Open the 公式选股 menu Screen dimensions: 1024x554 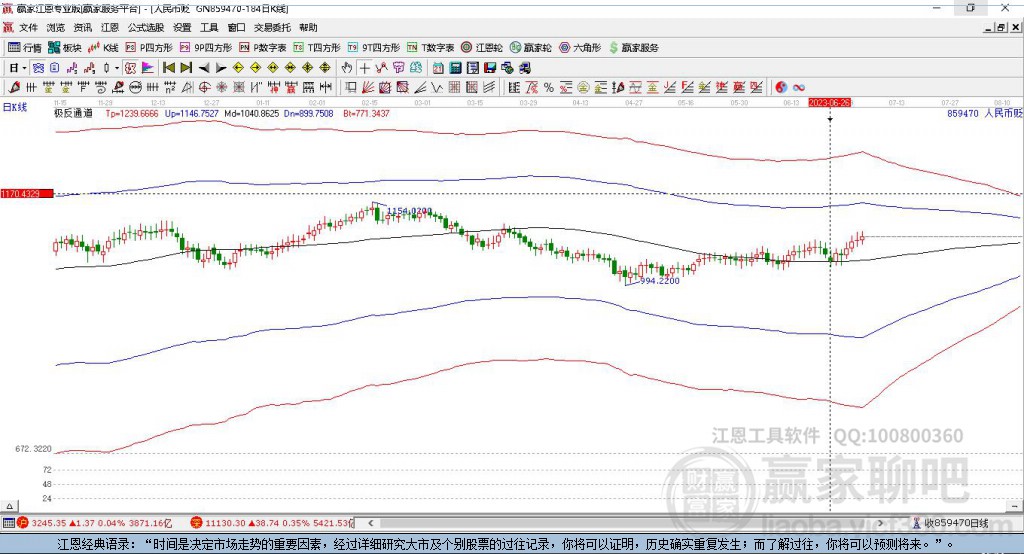click(x=146, y=27)
